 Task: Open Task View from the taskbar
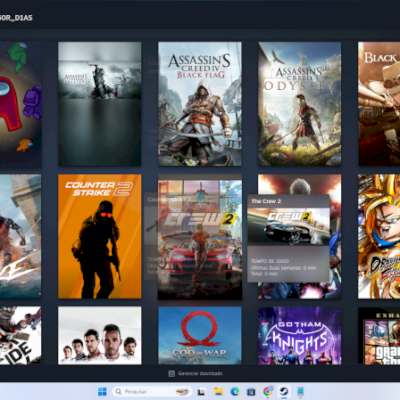click(201, 392)
